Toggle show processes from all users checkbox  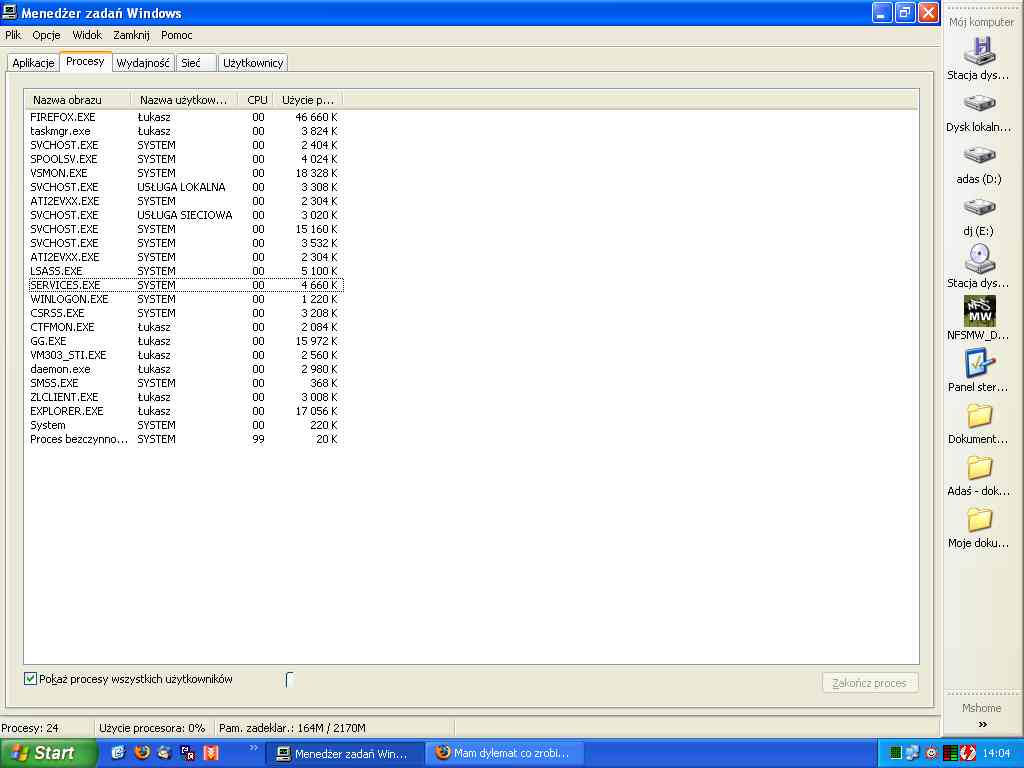(x=30, y=679)
